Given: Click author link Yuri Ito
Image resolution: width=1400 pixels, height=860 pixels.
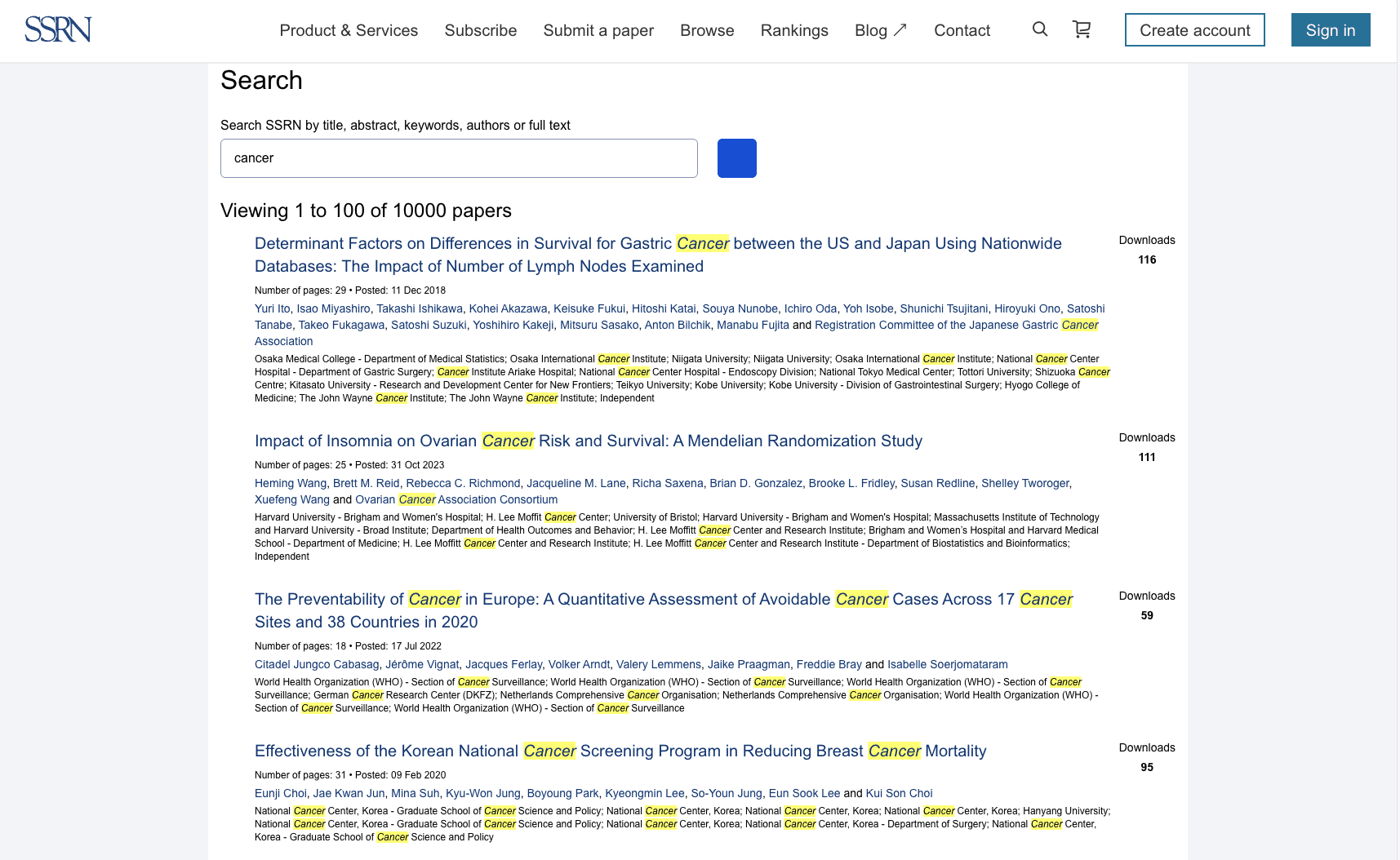Looking at the screenshot, I should [271, 308].
